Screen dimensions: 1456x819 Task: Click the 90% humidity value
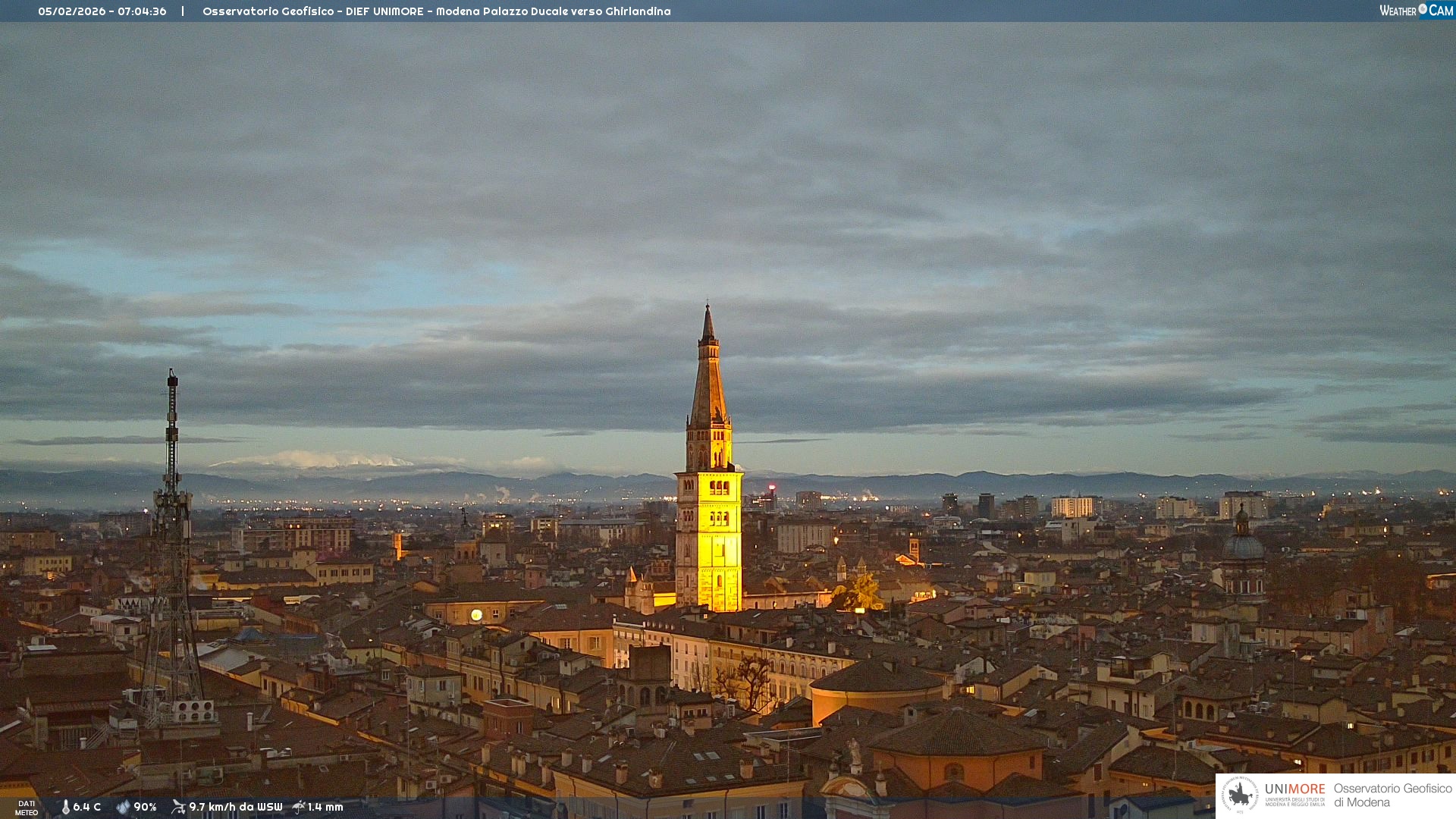pos(146,807)
